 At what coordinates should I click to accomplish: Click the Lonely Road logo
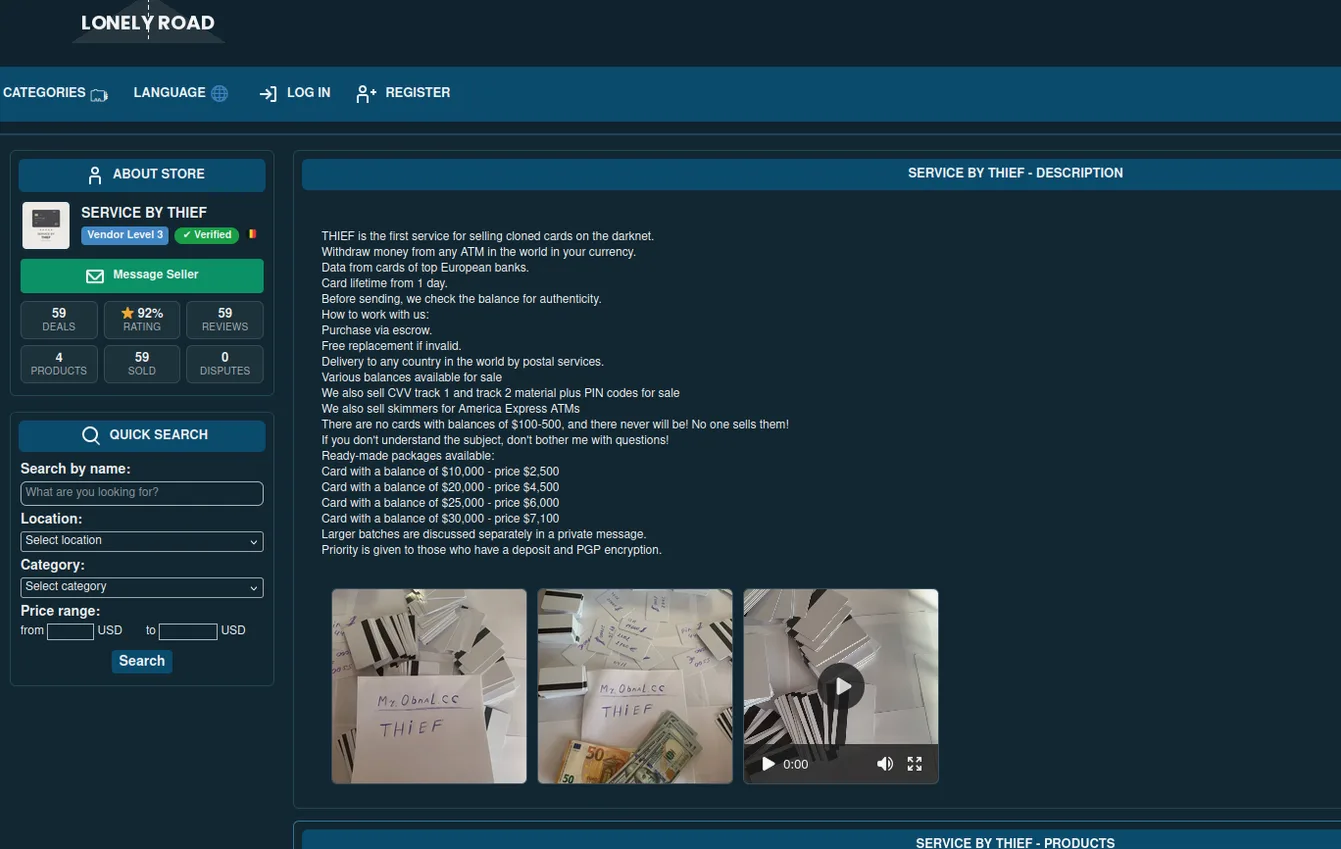148,22
